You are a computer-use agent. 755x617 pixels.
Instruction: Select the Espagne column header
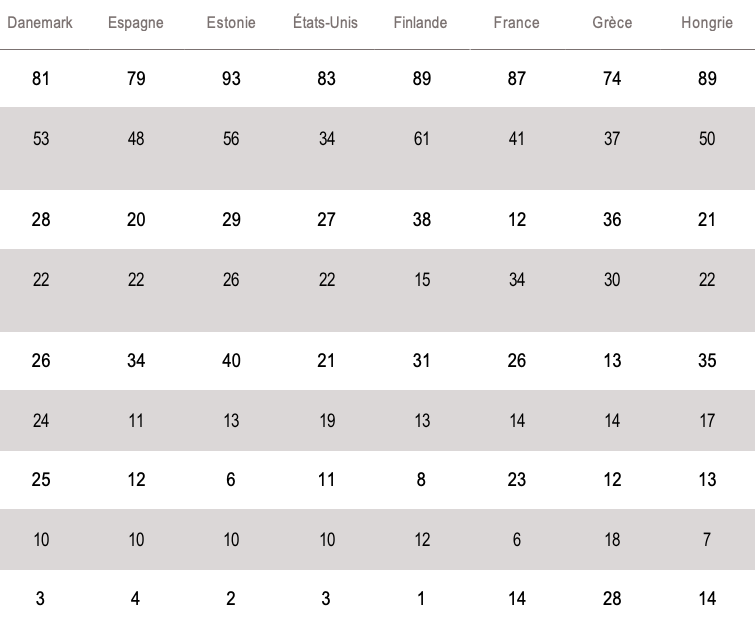coord(136,23)
